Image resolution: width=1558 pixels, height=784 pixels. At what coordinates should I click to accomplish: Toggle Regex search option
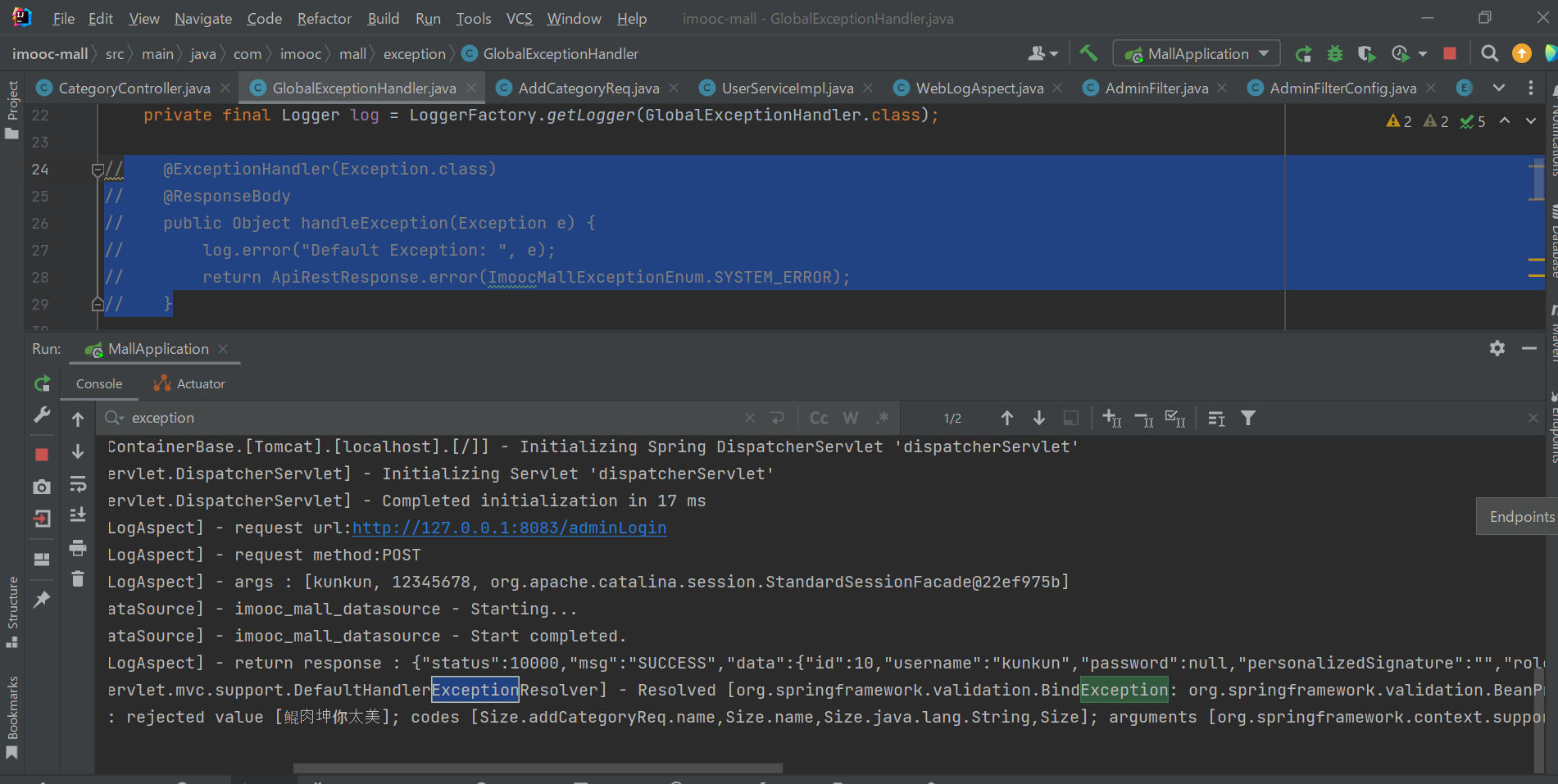pyautogui.click(x=882, y=418)
